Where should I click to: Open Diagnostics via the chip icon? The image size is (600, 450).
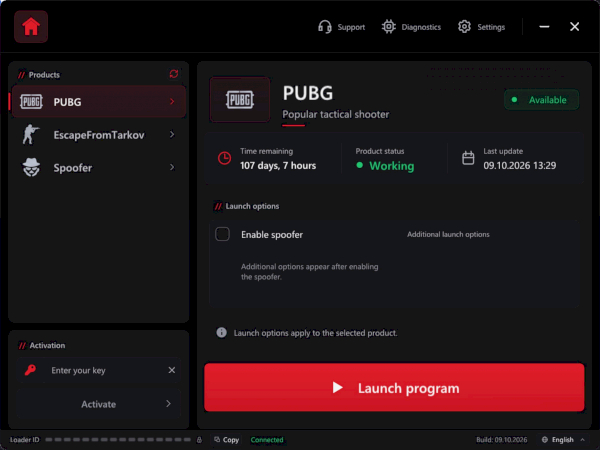[x=411, y=27]
